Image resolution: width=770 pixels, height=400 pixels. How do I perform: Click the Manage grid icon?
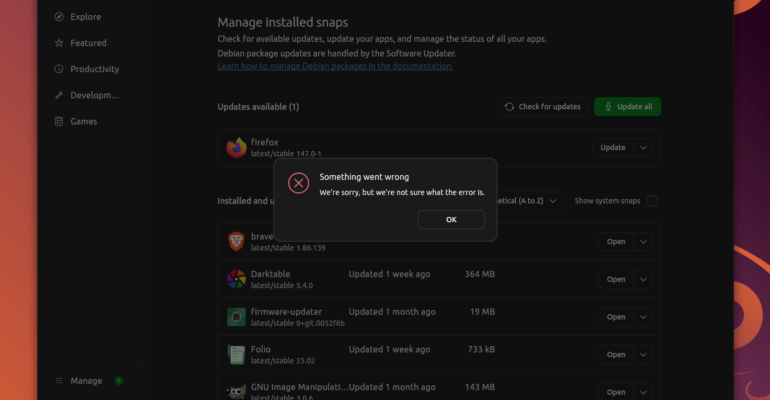(59, 381)
